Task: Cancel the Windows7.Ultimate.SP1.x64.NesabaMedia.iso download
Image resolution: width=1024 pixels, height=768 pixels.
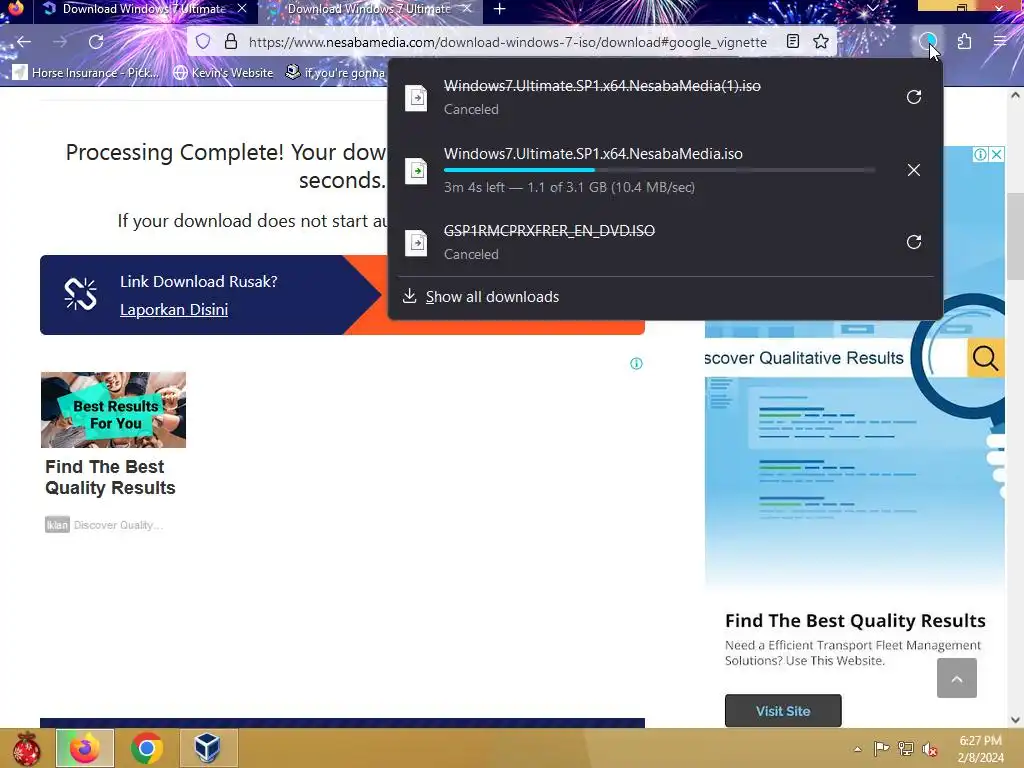Action: 914,170
